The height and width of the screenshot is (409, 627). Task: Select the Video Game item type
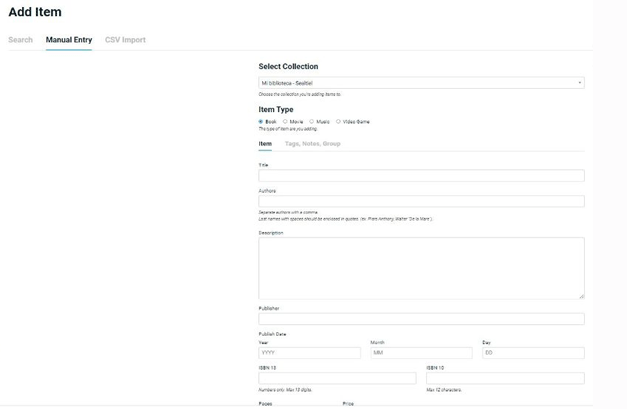pos(339,121)
